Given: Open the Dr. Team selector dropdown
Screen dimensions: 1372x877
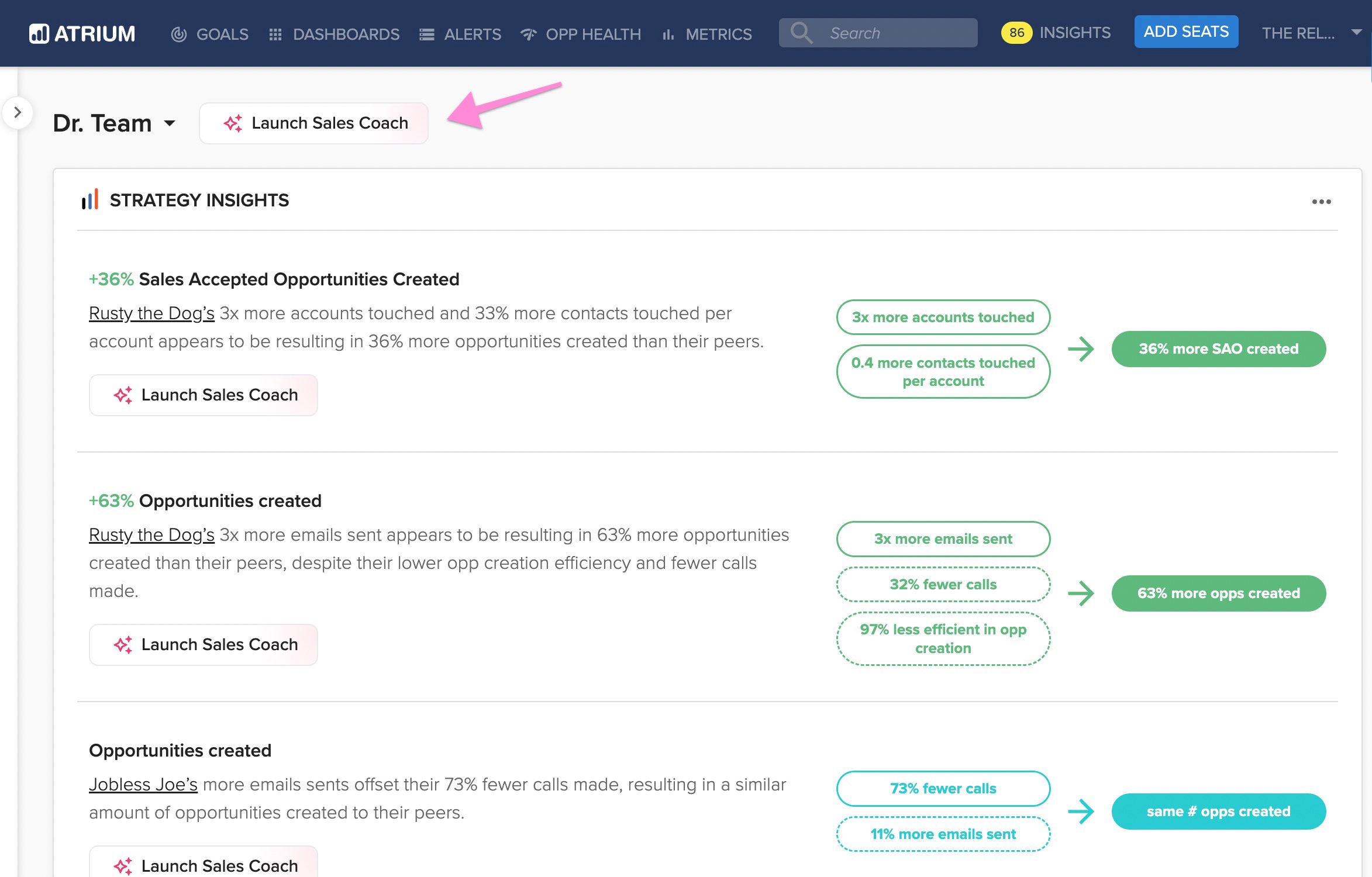Looking at the screenshot, I should 115,123.
